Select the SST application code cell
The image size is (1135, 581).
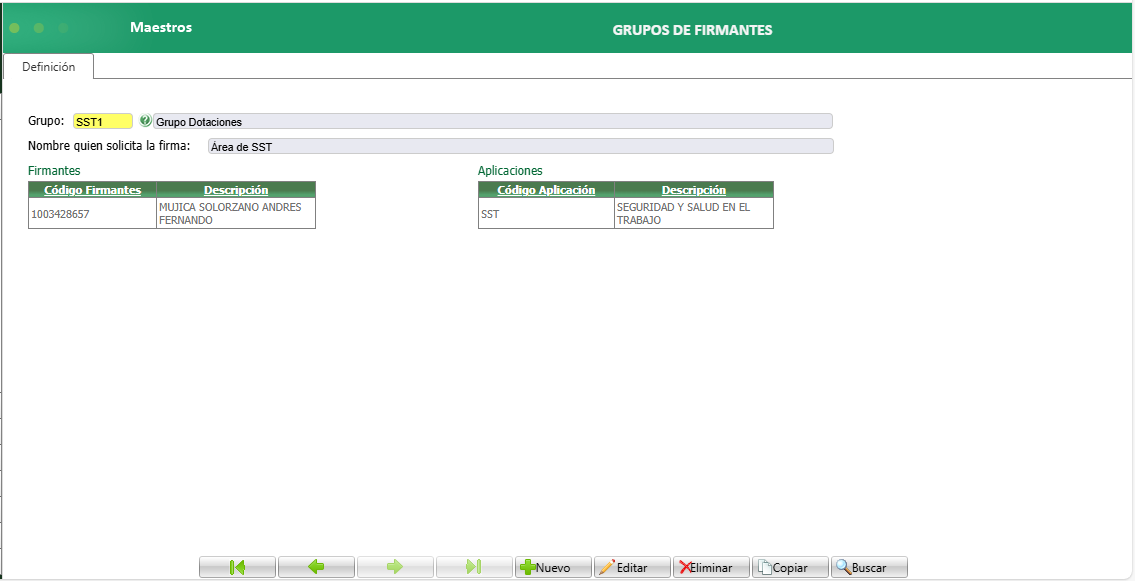(x=546, y=213)
